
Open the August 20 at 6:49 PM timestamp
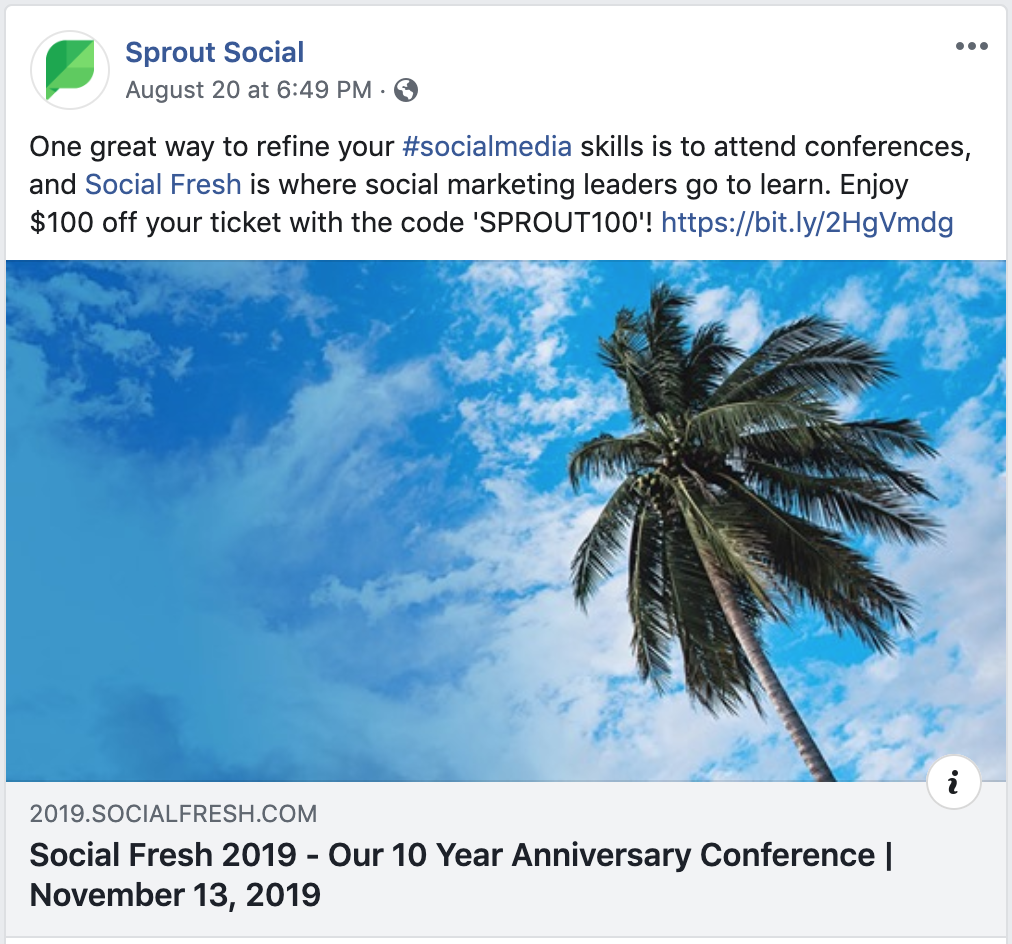(x=249, y=90)
